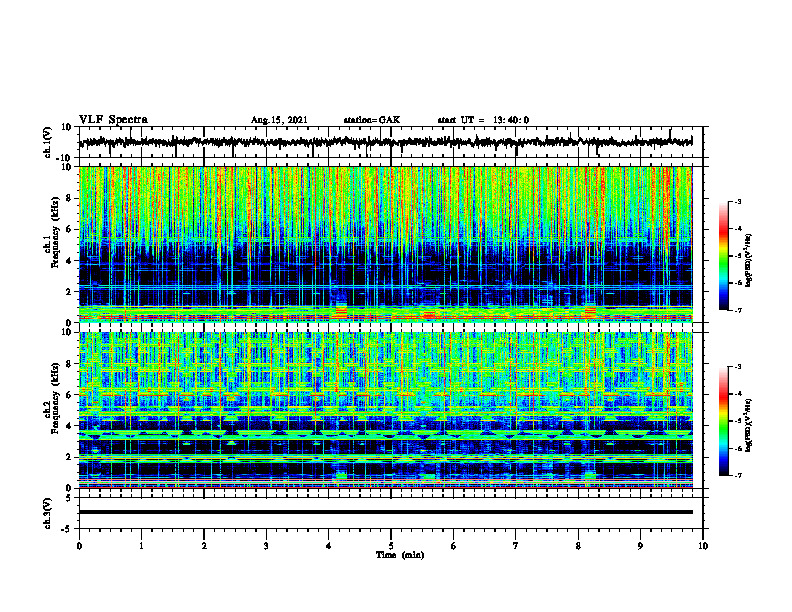Click inside the ch.2 spectrogram panel
Viewport: 792px width, 612px height.
[x=385, y=410]
